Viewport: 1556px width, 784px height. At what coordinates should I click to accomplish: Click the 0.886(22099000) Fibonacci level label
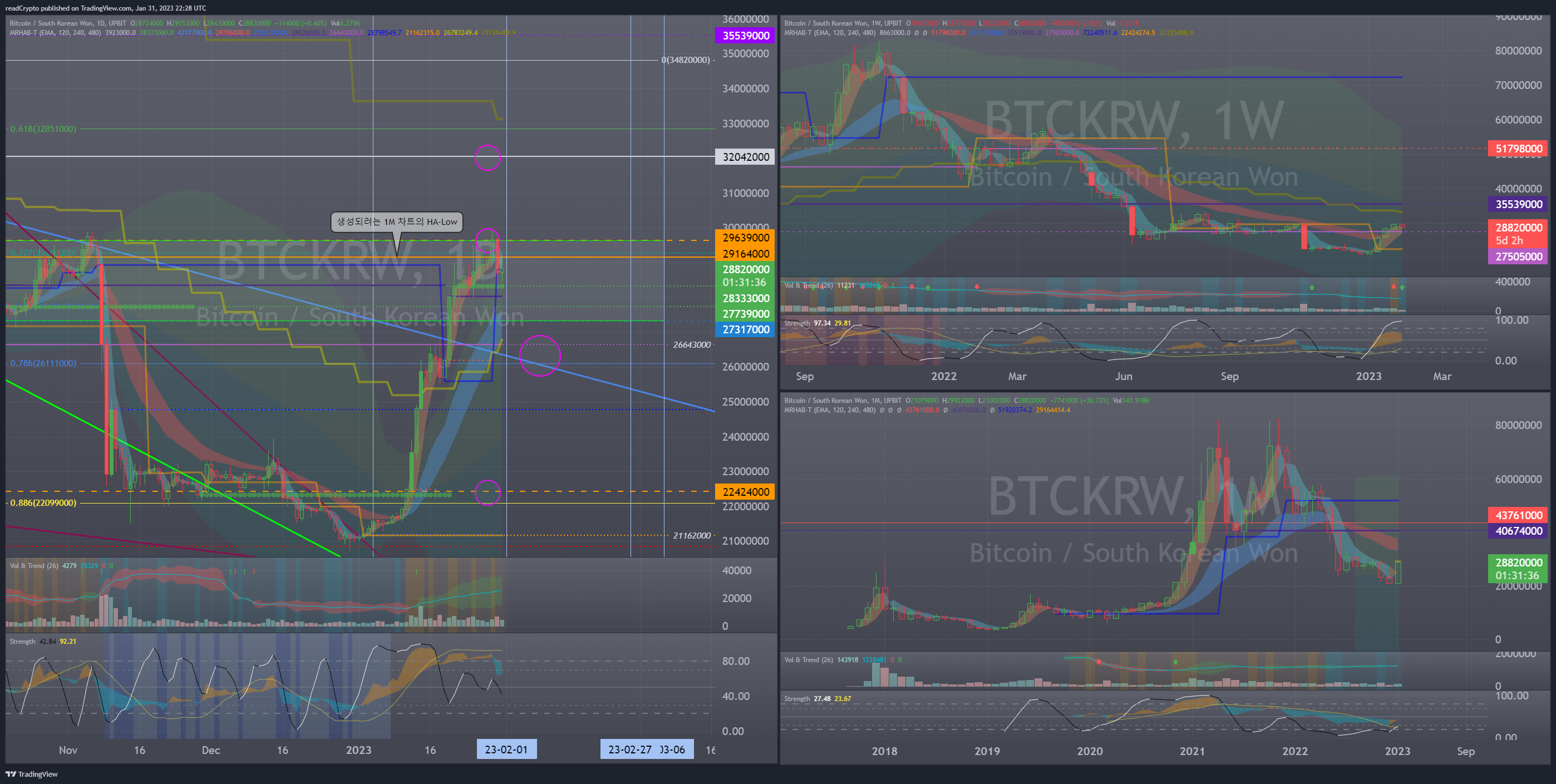43,502
